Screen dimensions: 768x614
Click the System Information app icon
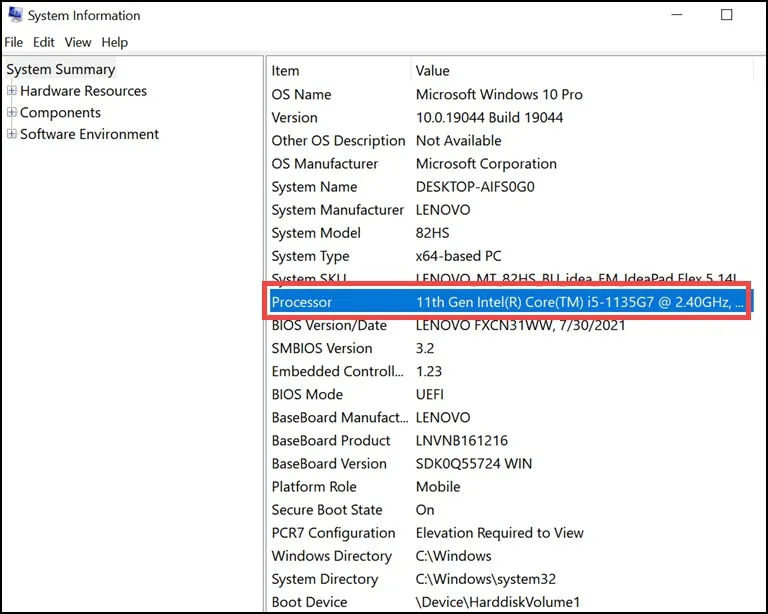click(15, 15)
